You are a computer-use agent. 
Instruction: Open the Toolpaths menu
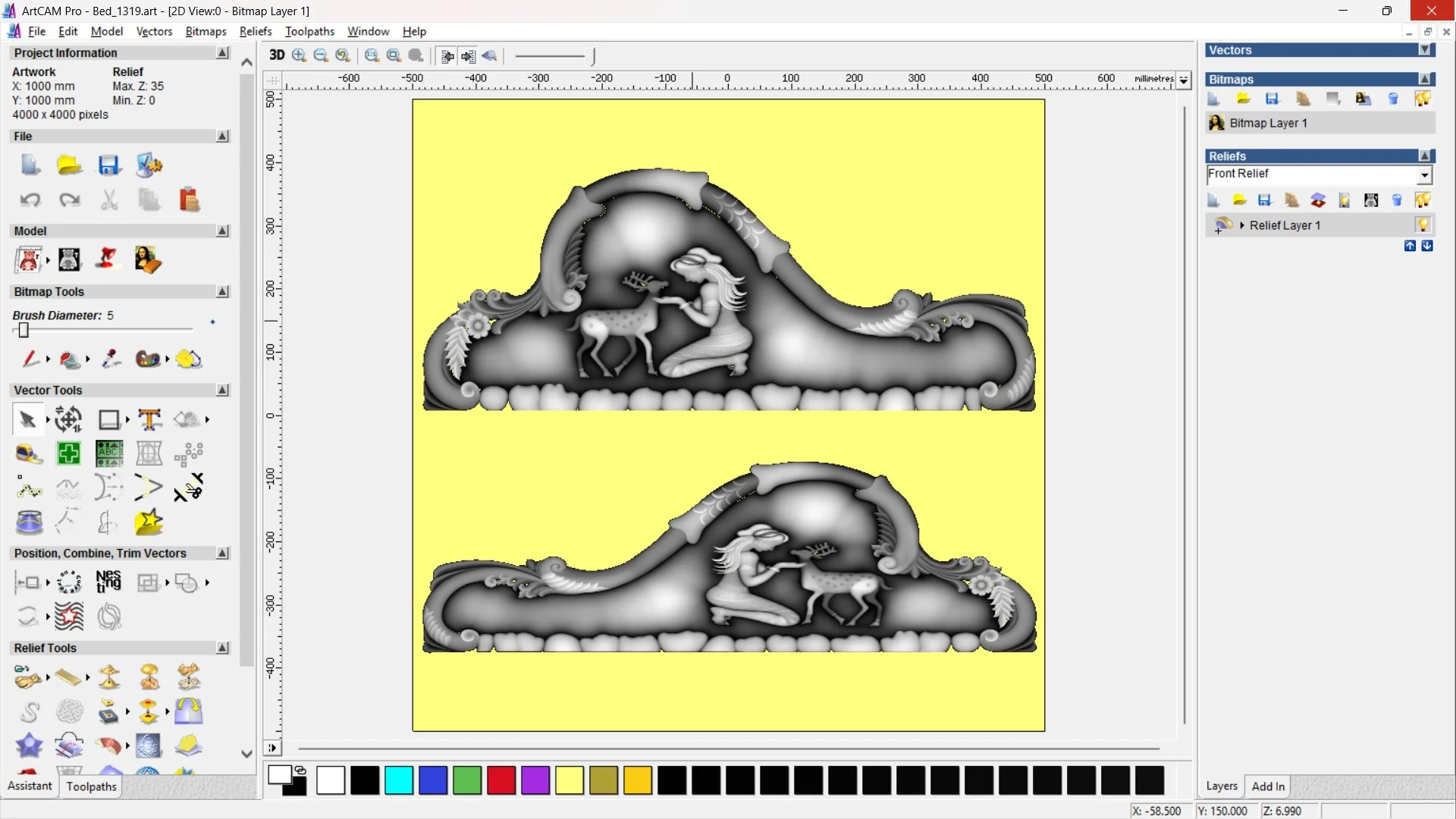[309, 31]
